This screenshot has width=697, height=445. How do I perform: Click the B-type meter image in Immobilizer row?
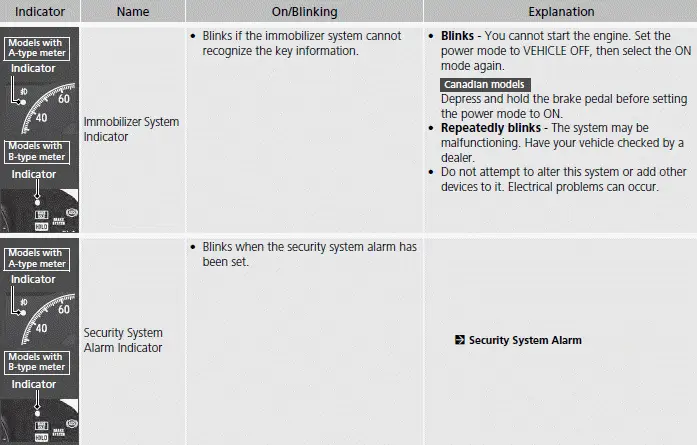[x=40, y=210]
